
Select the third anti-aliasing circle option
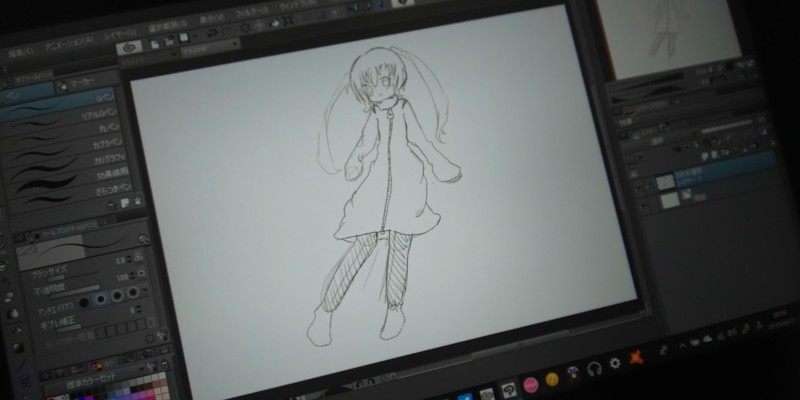click(x=117, y=295)
